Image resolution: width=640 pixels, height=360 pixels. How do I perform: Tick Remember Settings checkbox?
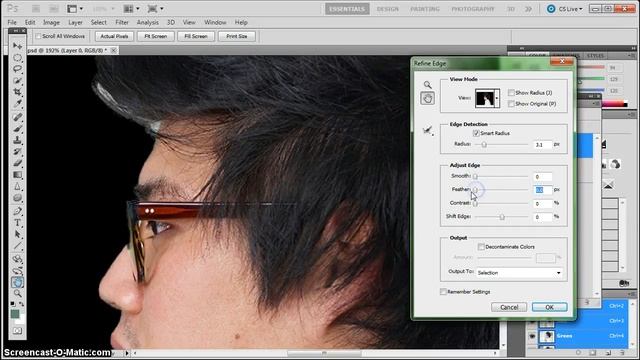[x=443, y=291]
